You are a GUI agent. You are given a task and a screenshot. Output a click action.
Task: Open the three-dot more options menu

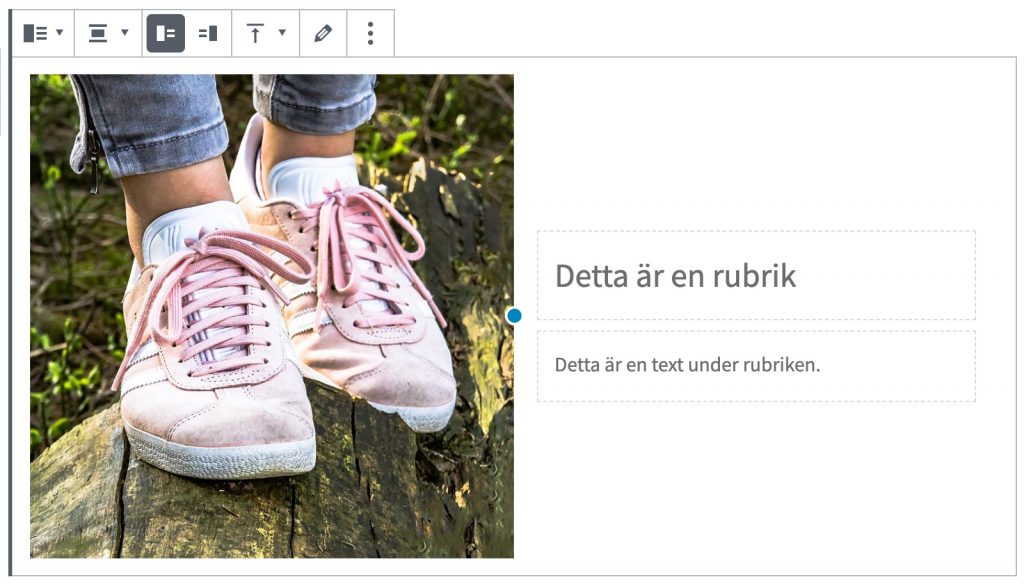point(370,33)
